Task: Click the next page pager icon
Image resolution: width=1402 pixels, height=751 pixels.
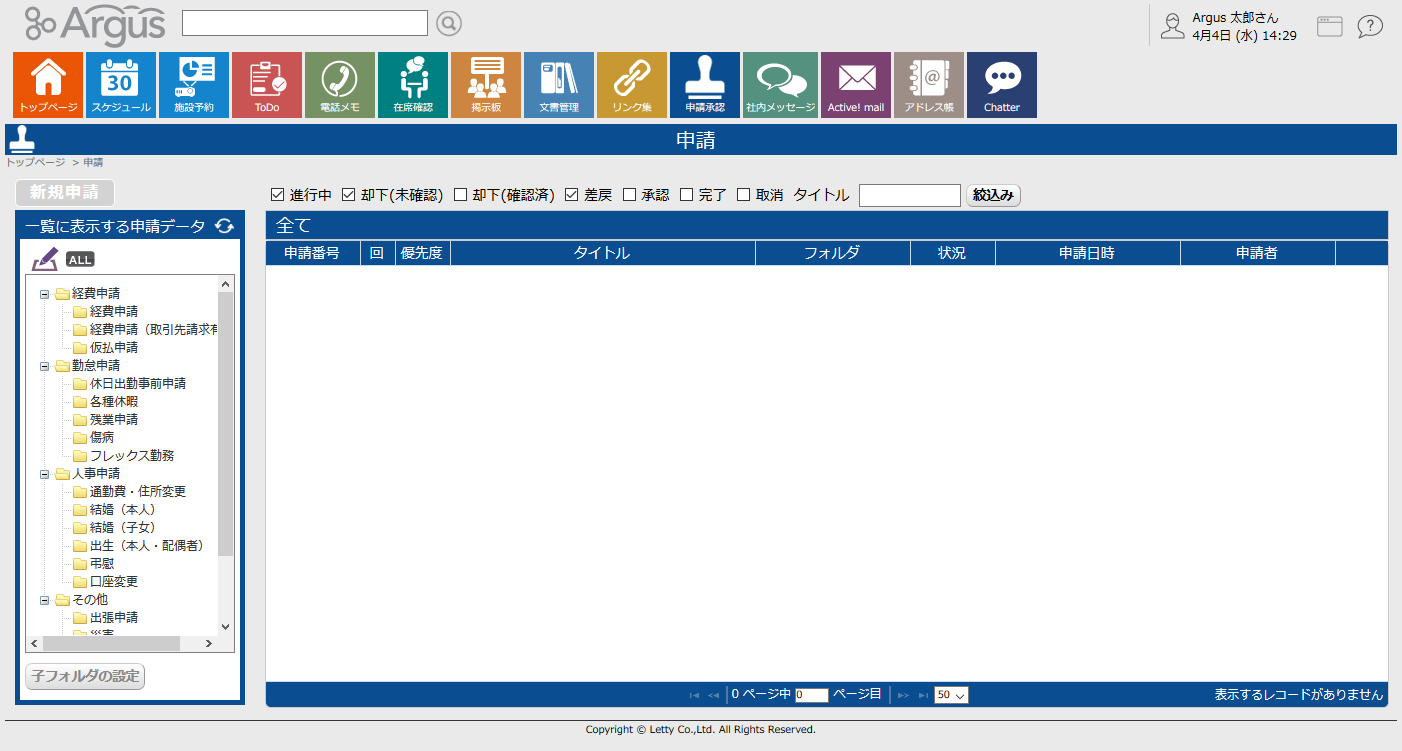Action: 903,695
